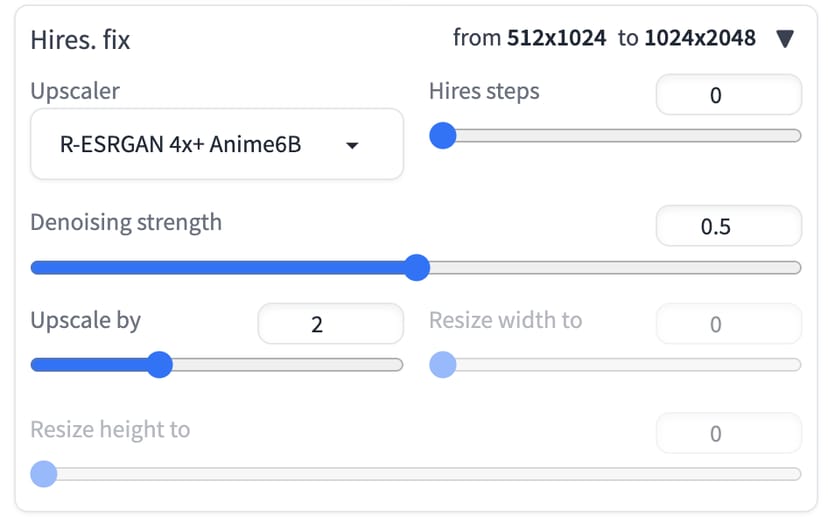The height and width of the screenshot is (523, 828).
Task: Click the Resize width to slider handle
Action: 443,365
